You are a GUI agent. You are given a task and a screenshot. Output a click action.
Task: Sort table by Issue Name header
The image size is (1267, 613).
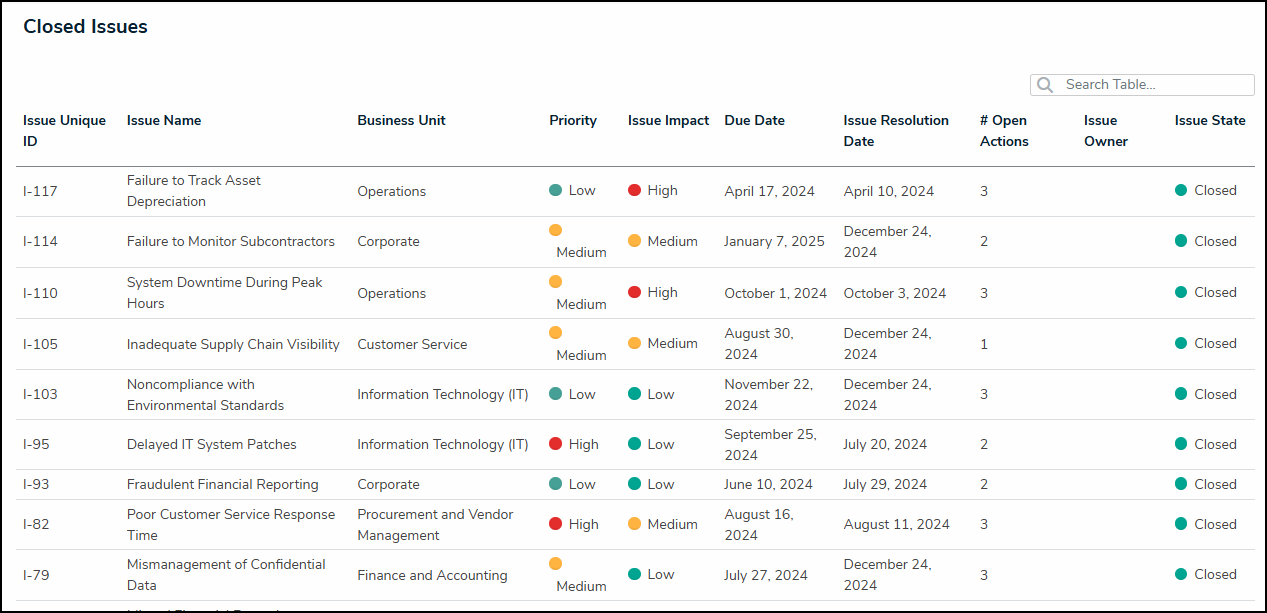click(x=164, y=121)
